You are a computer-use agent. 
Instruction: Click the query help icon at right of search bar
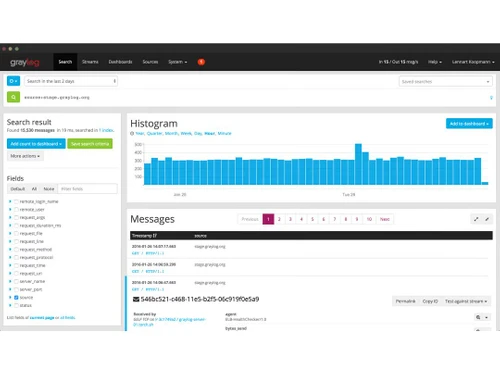coord(491,98)
